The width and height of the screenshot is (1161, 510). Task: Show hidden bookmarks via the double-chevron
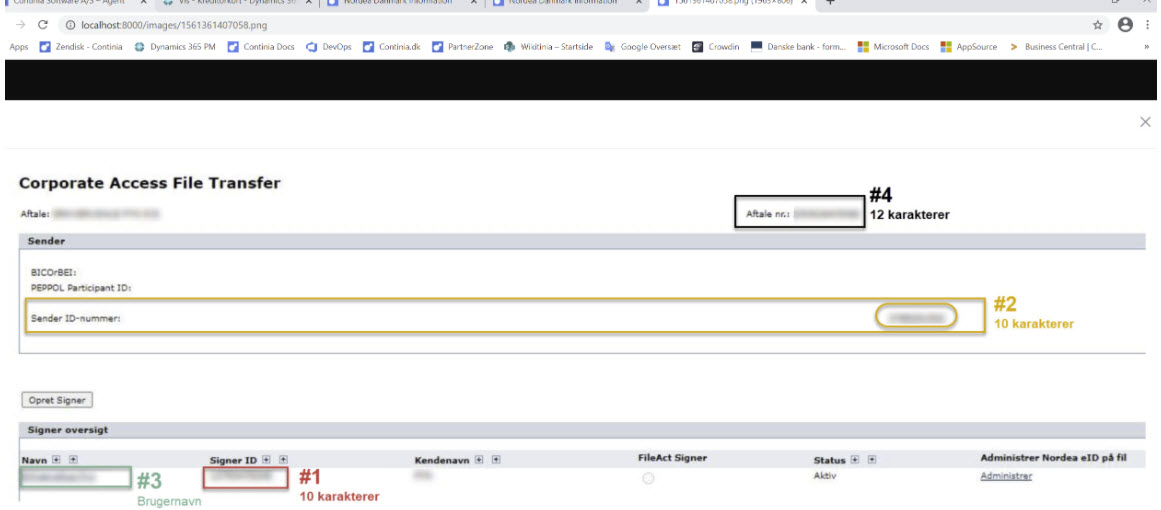1146,47
